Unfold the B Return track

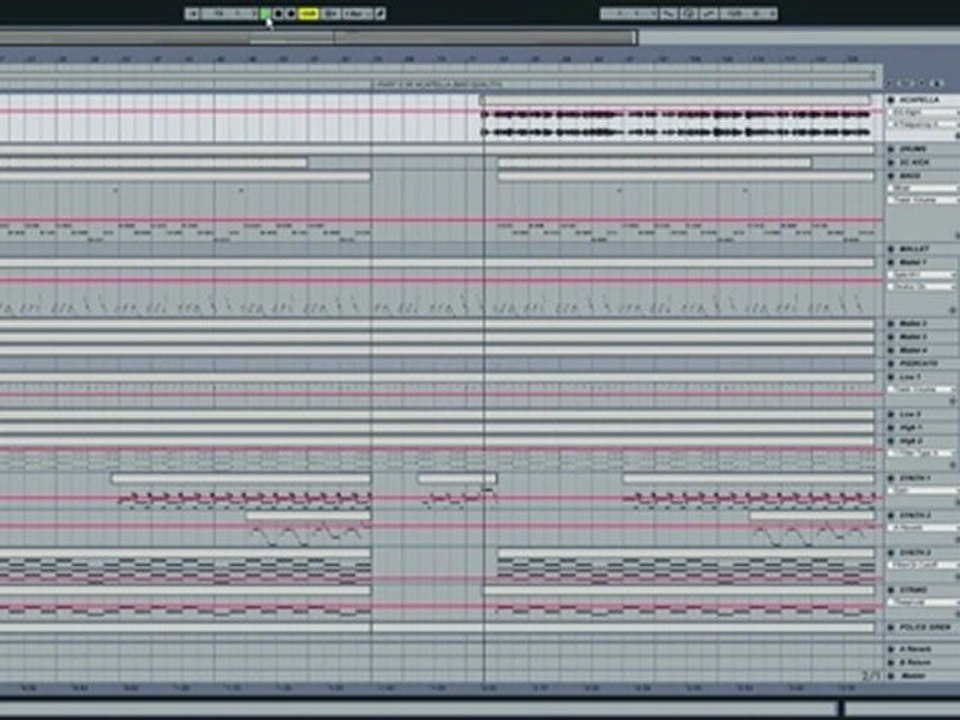point(891,662)
